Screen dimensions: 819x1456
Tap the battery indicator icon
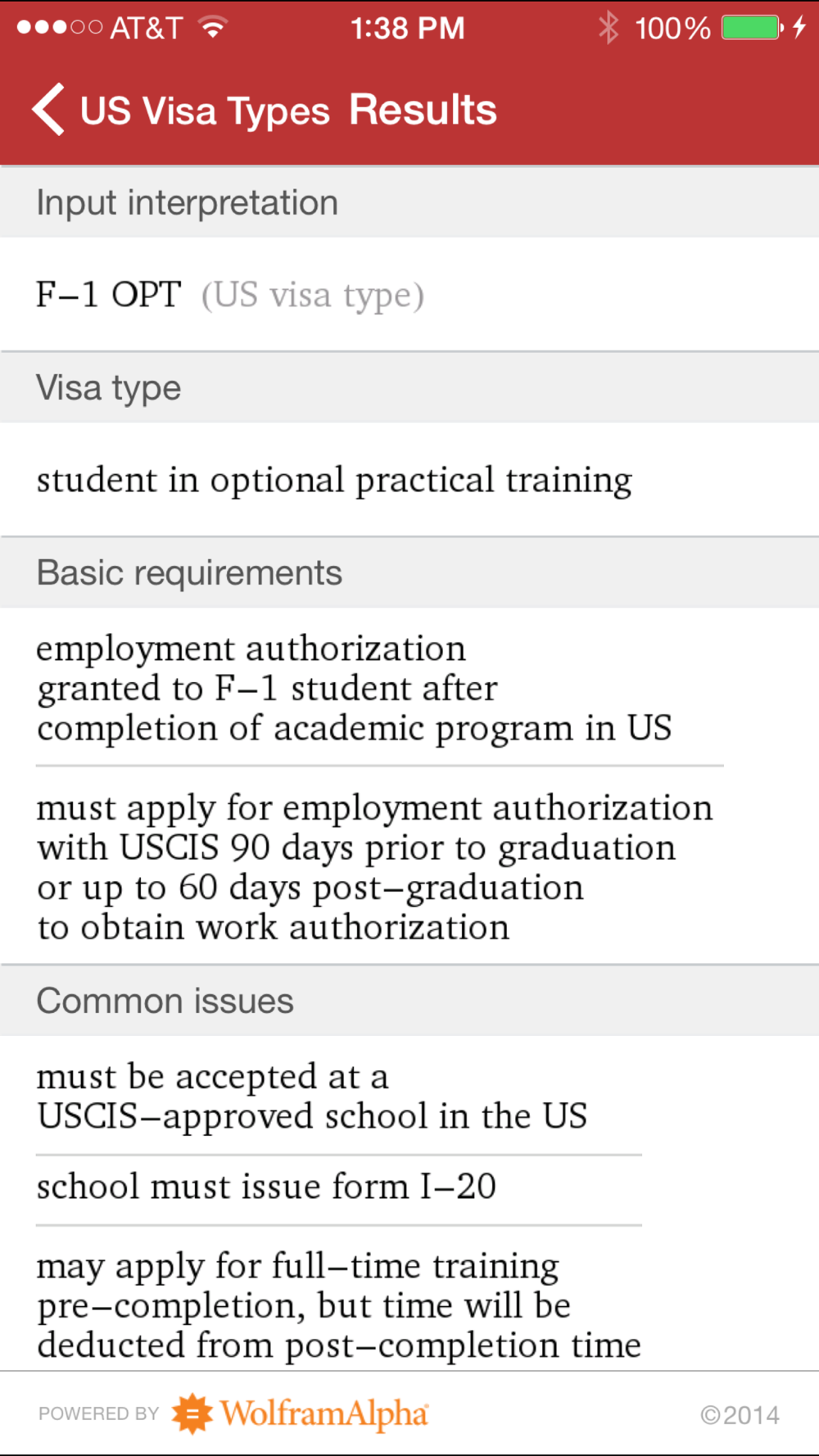[x=753, y=28]
